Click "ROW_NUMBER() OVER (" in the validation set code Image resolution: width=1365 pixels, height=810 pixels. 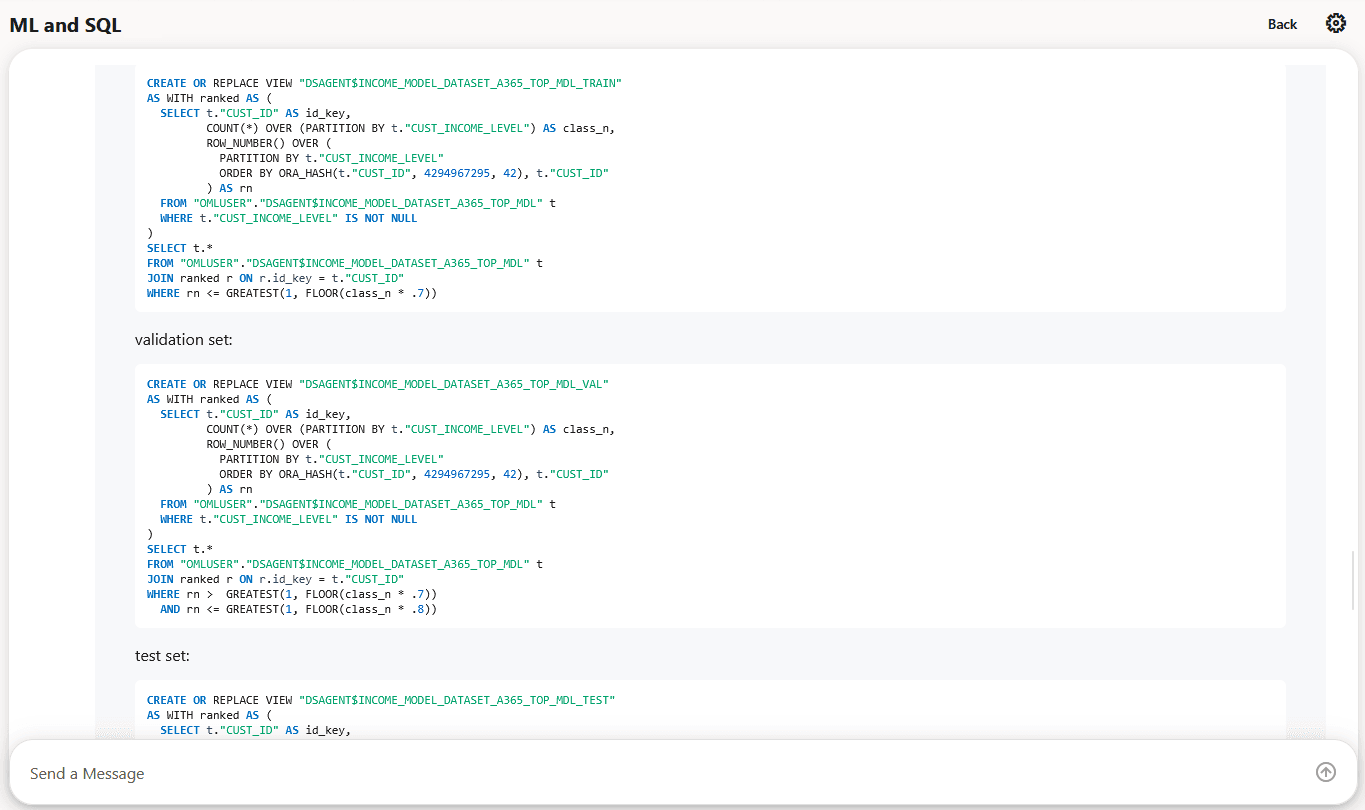coord(268,444)
